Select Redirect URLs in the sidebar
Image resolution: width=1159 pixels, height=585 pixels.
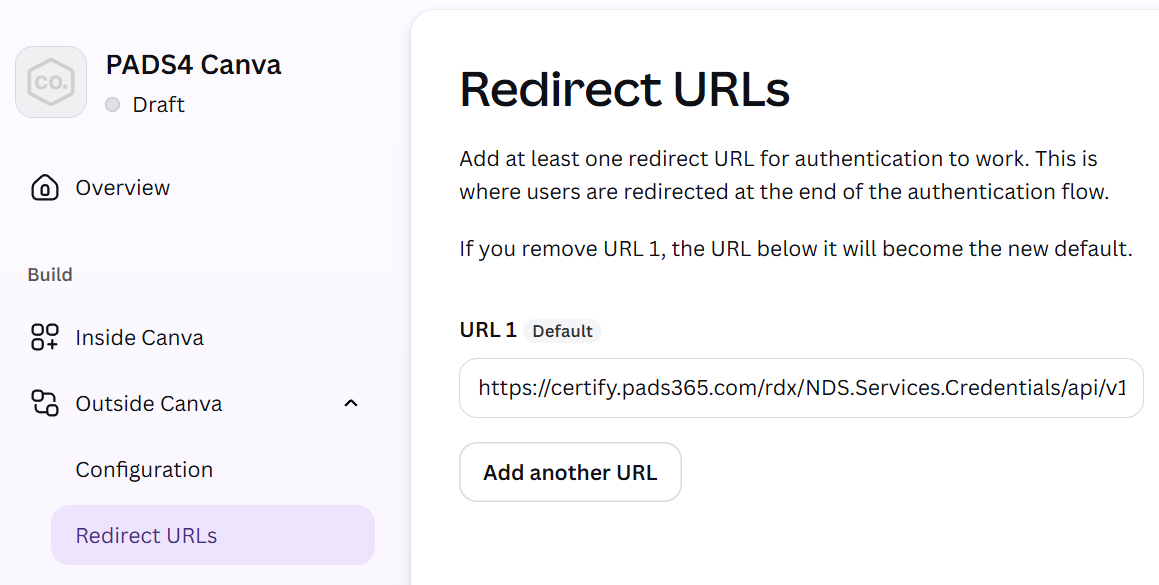[x=213, y=535]
